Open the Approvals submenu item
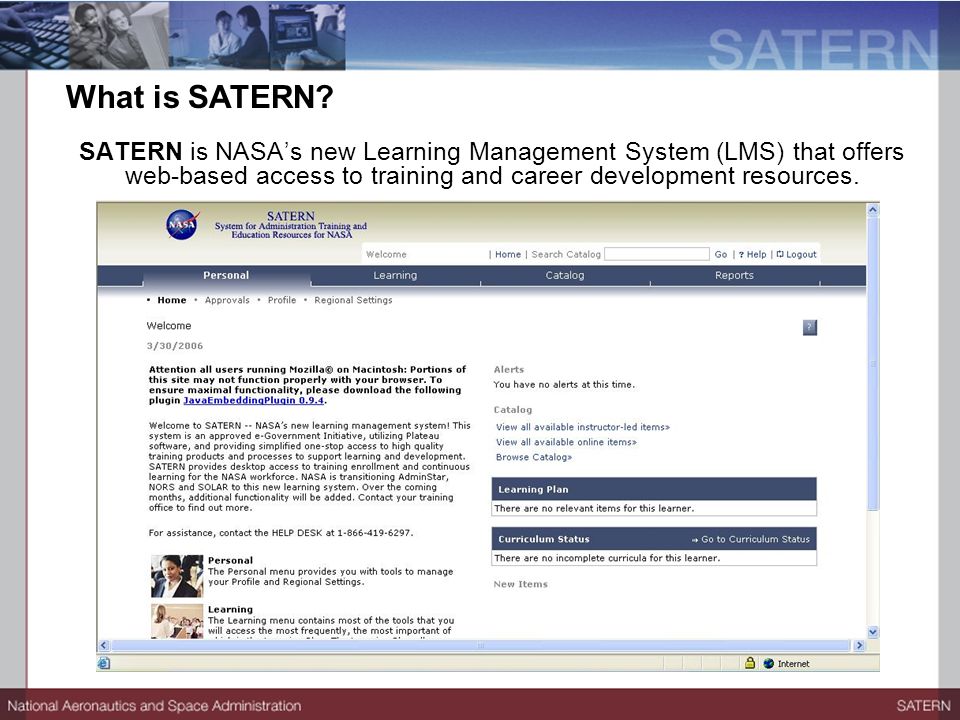This screenshot has width=960, height=720. coord(227,300)
